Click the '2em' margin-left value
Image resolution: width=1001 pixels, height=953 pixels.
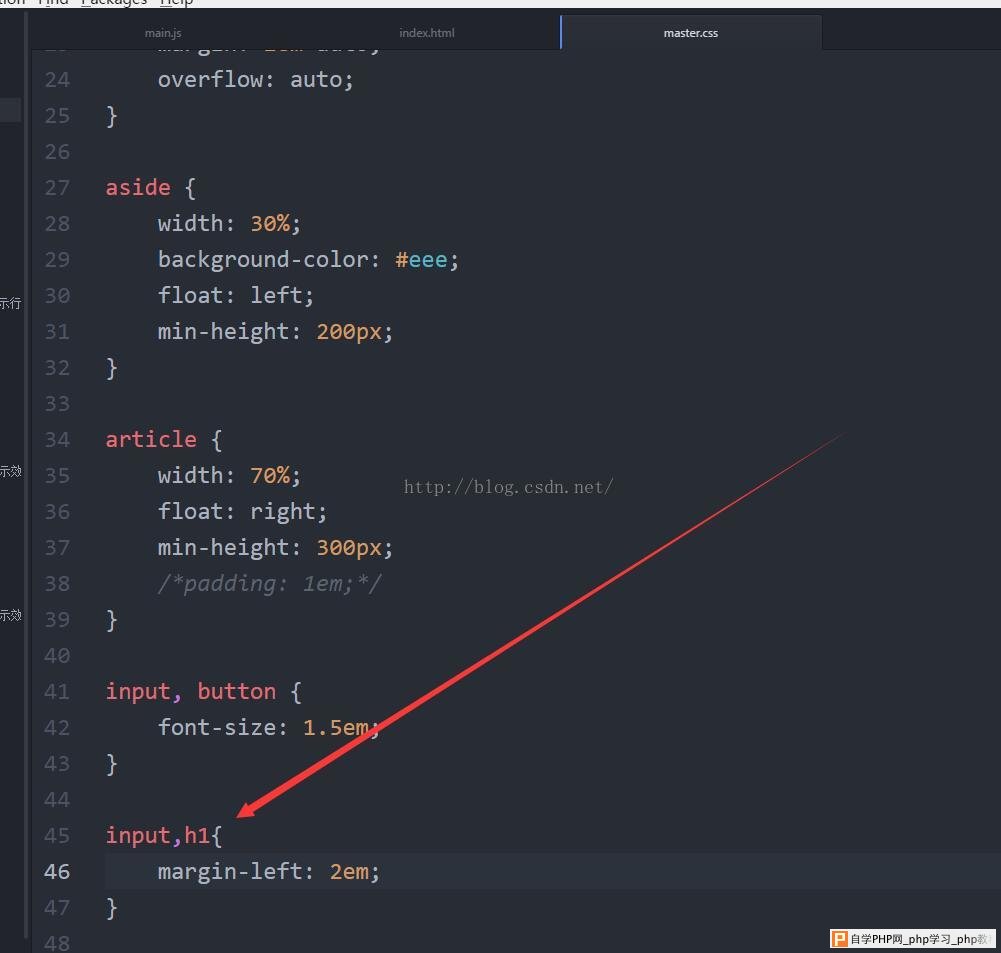pyautogui.click(x=349, y=872)
